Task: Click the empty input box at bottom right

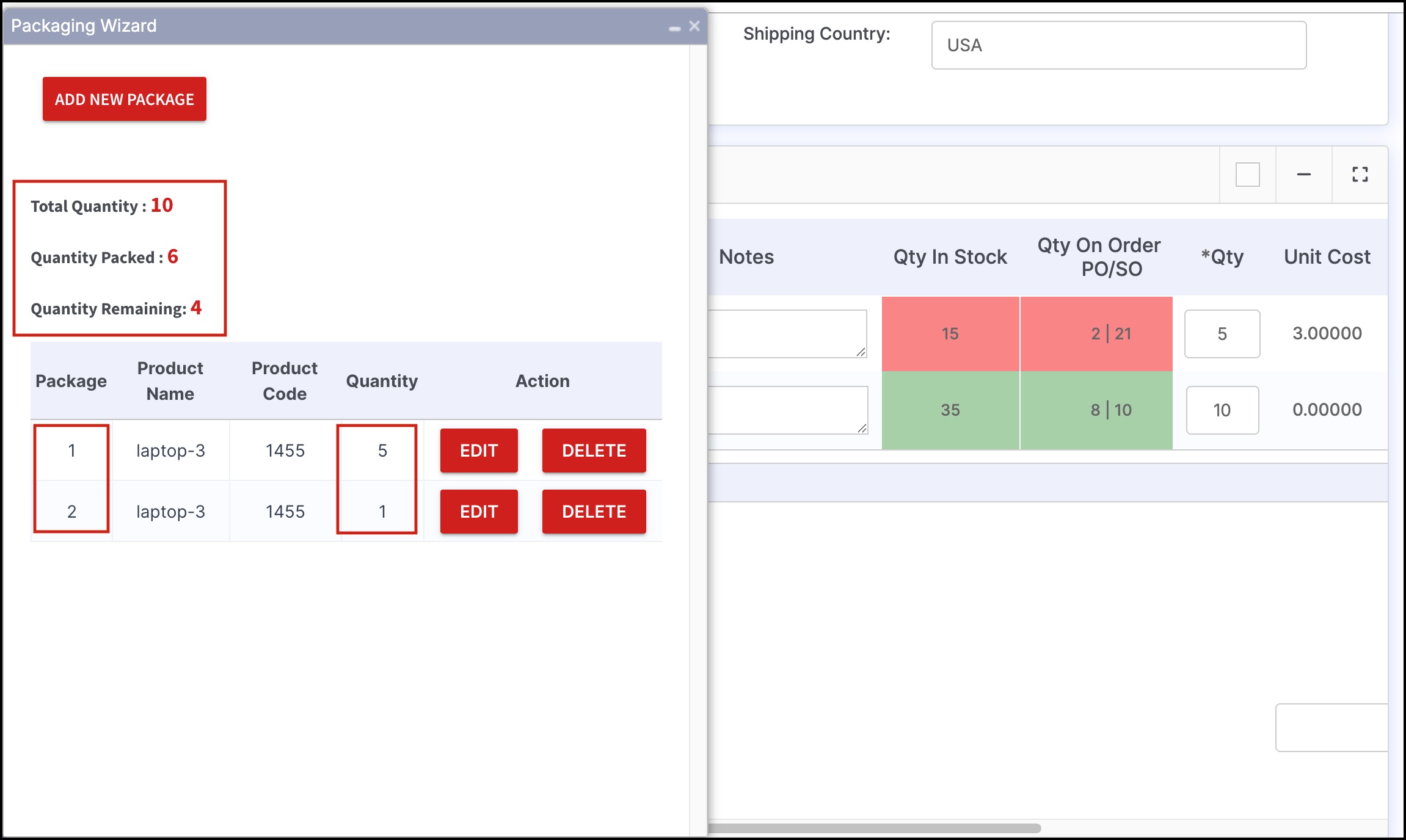Action: pyautogui.click(x=1331, y=728)
